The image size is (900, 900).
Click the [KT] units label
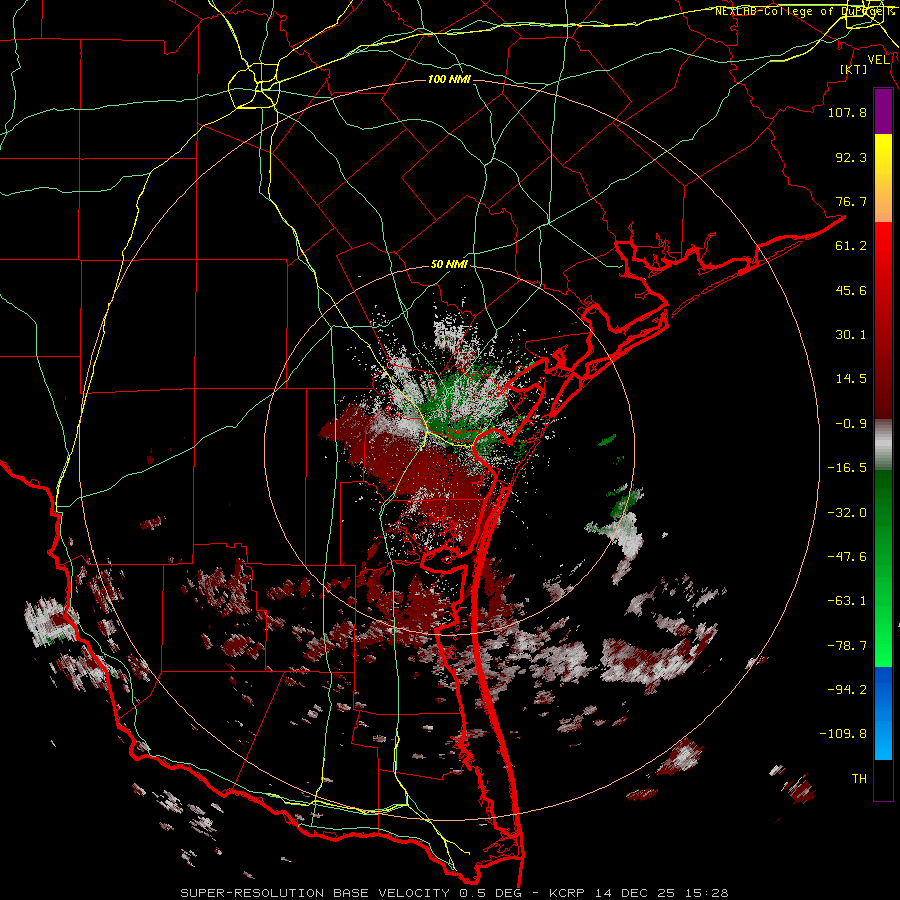pyautogui.click(x=854, y=69)
